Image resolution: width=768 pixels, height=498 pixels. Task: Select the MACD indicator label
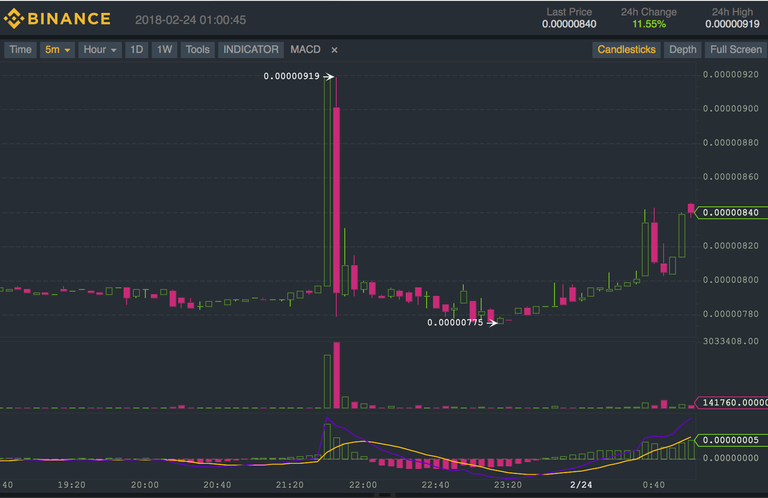click(x=305, y=49)
